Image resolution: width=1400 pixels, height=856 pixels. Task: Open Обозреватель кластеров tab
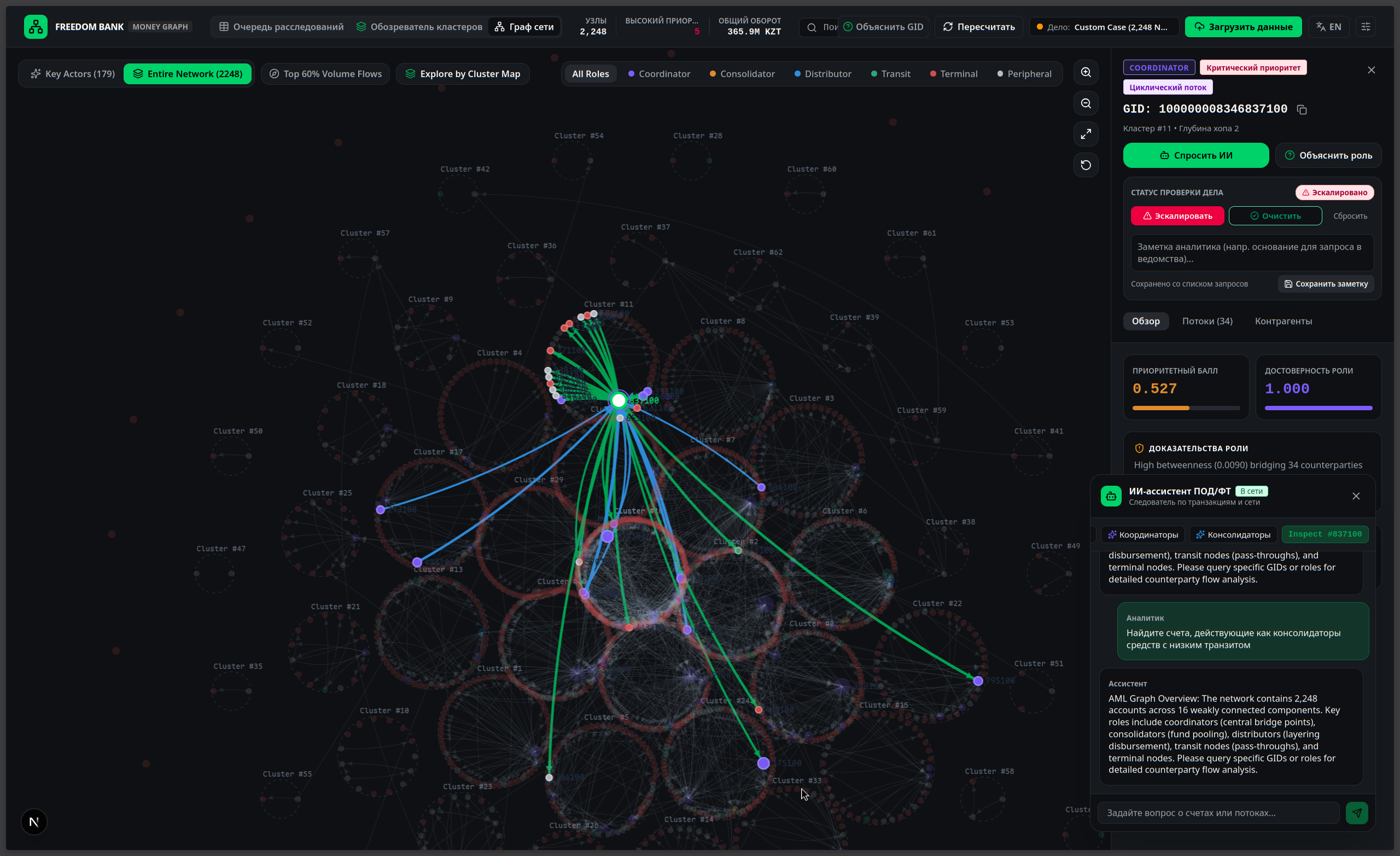[419, 27]
